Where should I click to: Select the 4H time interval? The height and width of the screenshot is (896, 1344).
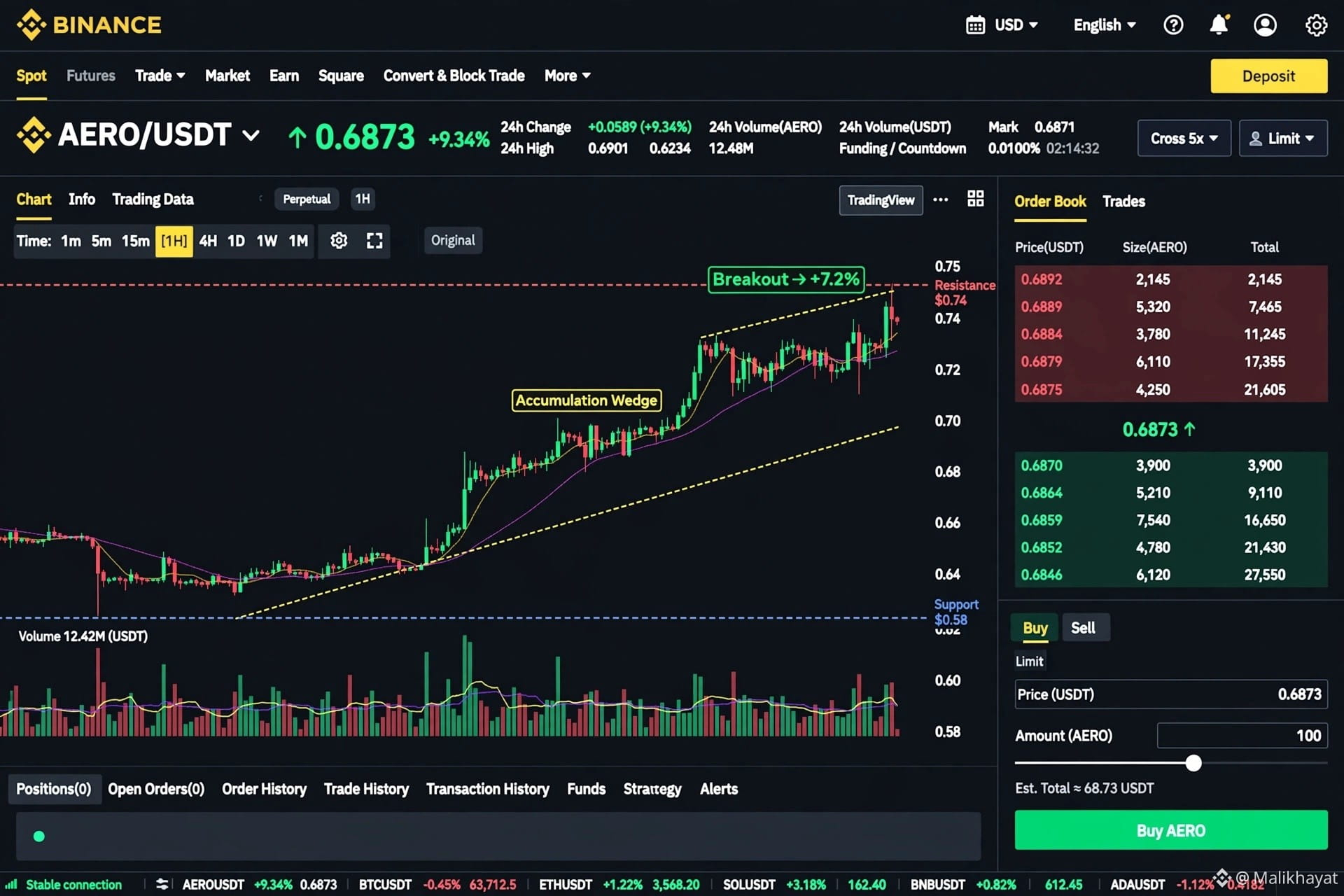pos(208,241)
